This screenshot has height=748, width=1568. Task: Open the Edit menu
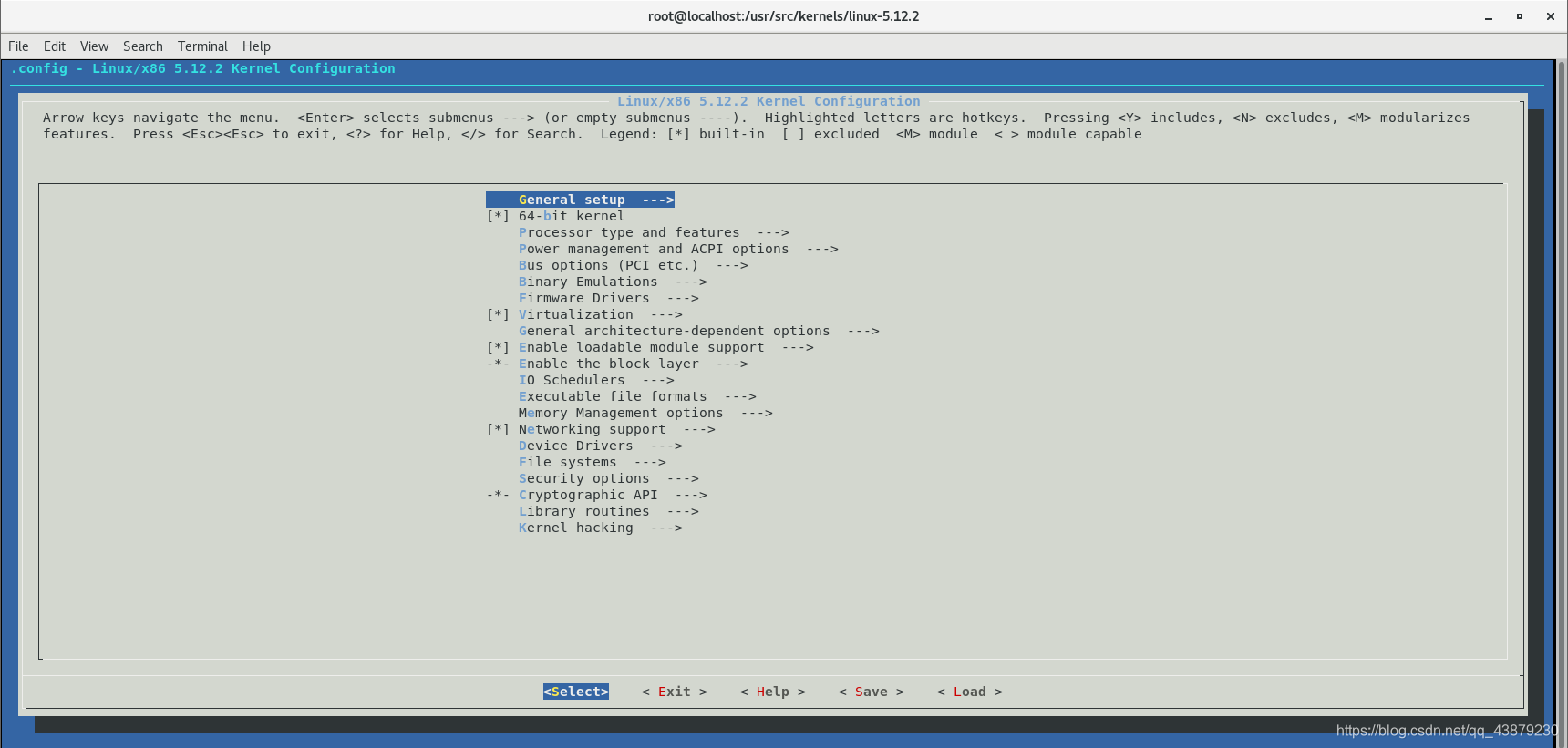point(55,46)
